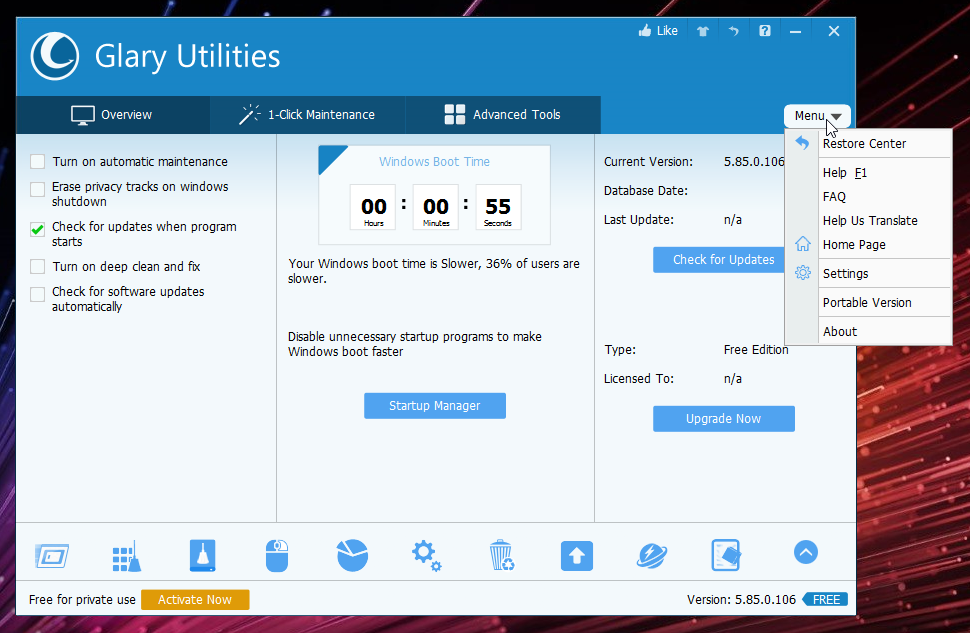Click the 'Free Edition' type value
Viewport: 970px width, 633px height.
point(756,350)
